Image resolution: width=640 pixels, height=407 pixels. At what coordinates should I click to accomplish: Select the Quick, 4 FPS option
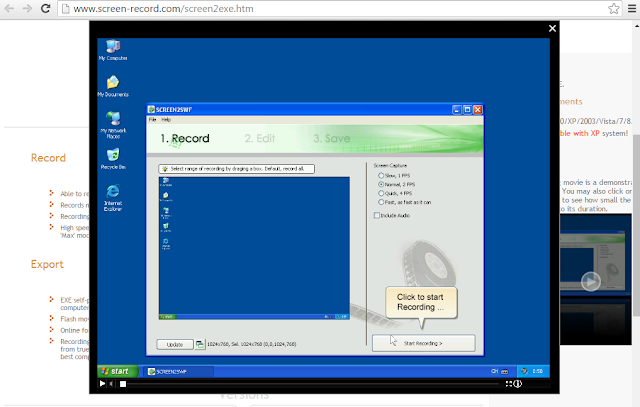[395, 193]
